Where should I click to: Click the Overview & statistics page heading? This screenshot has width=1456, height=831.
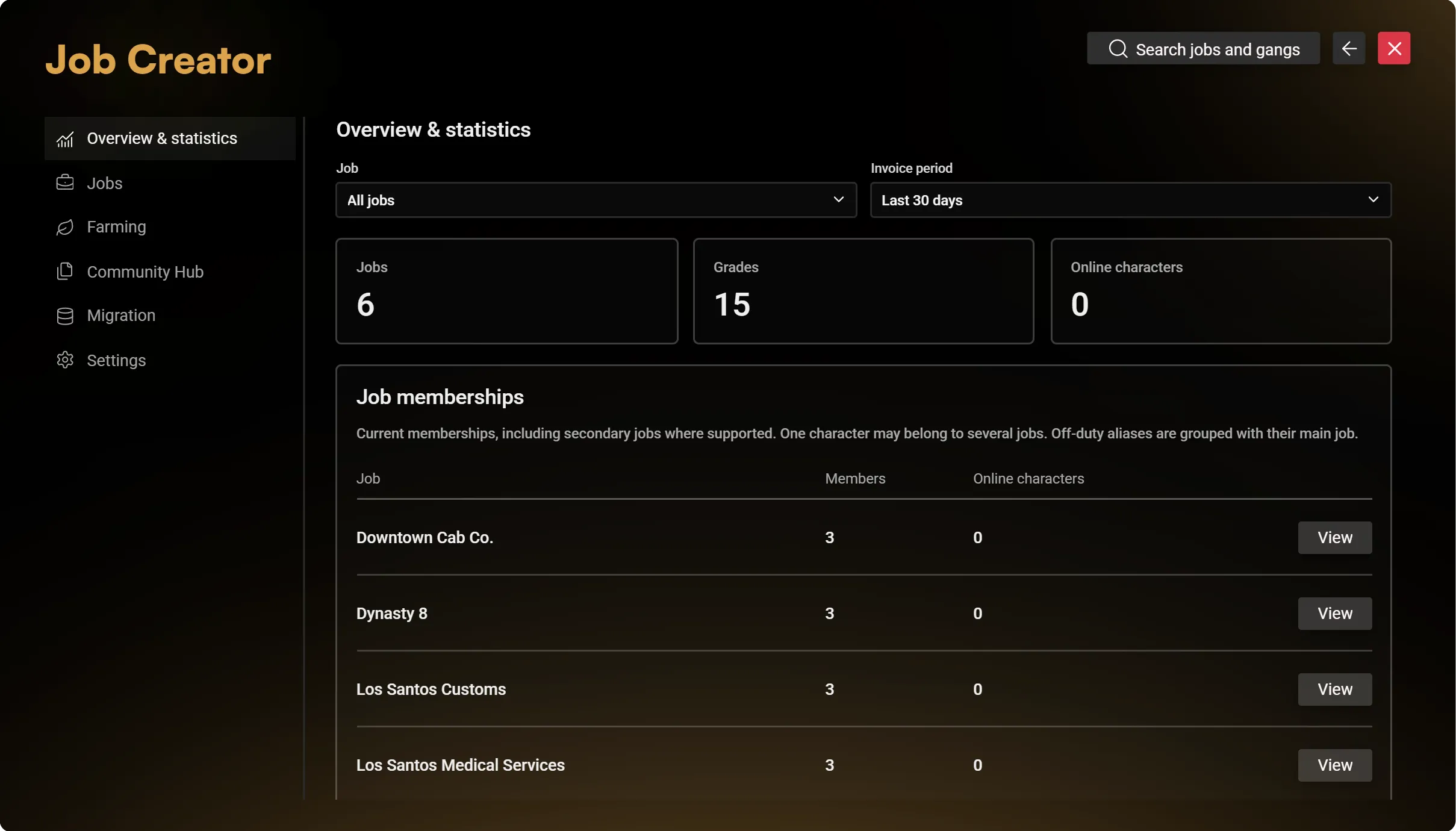point(434,130)
